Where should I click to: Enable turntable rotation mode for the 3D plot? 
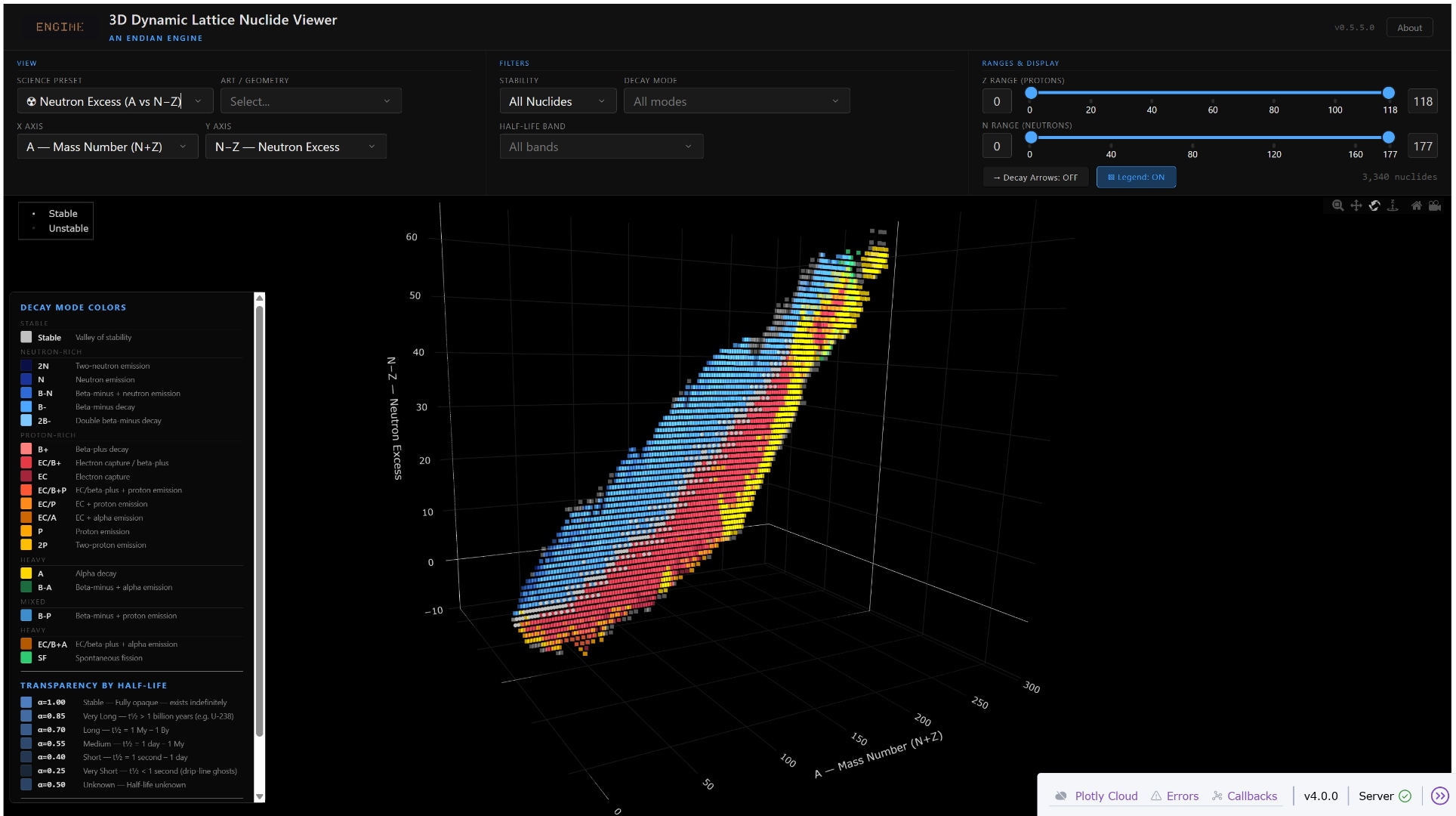(x=1393, y=206)
